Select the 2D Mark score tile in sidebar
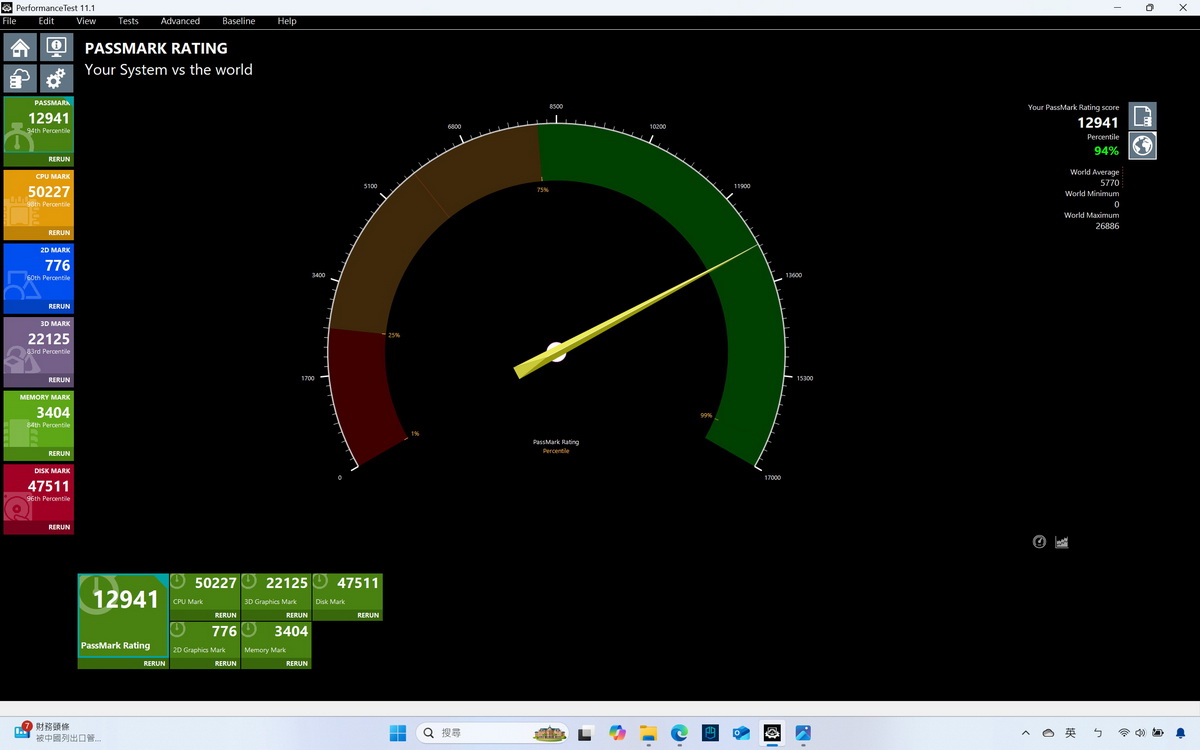This screenshot has height=750, width=1200. (x=38, y=272)
